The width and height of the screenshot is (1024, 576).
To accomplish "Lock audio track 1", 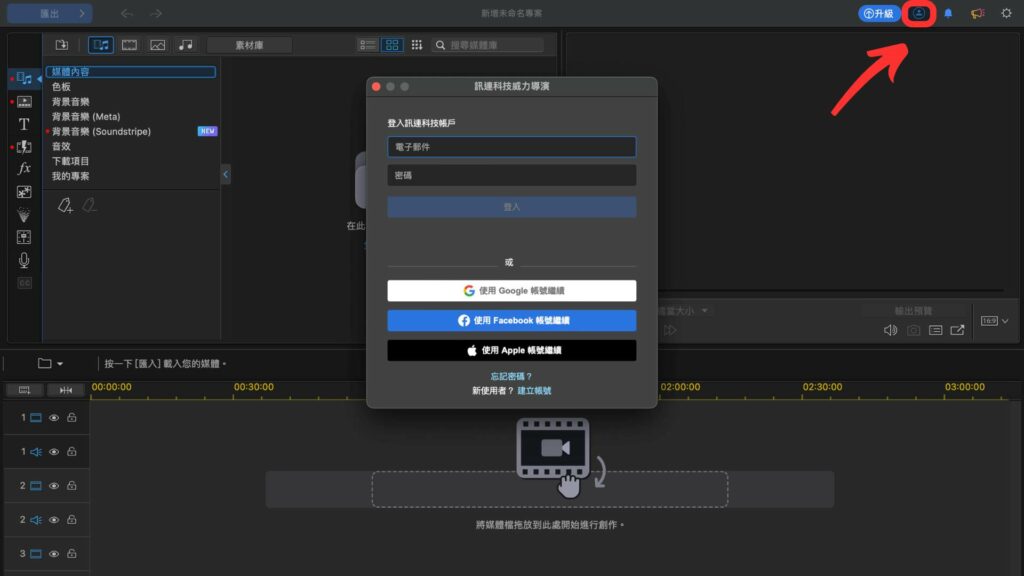I will click(x=72, y=451).
